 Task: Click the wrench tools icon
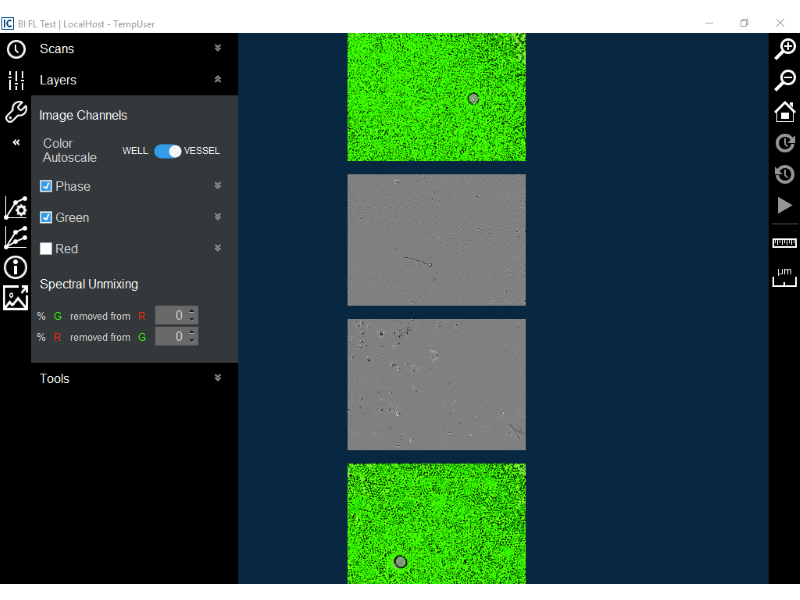click(16, 112)
